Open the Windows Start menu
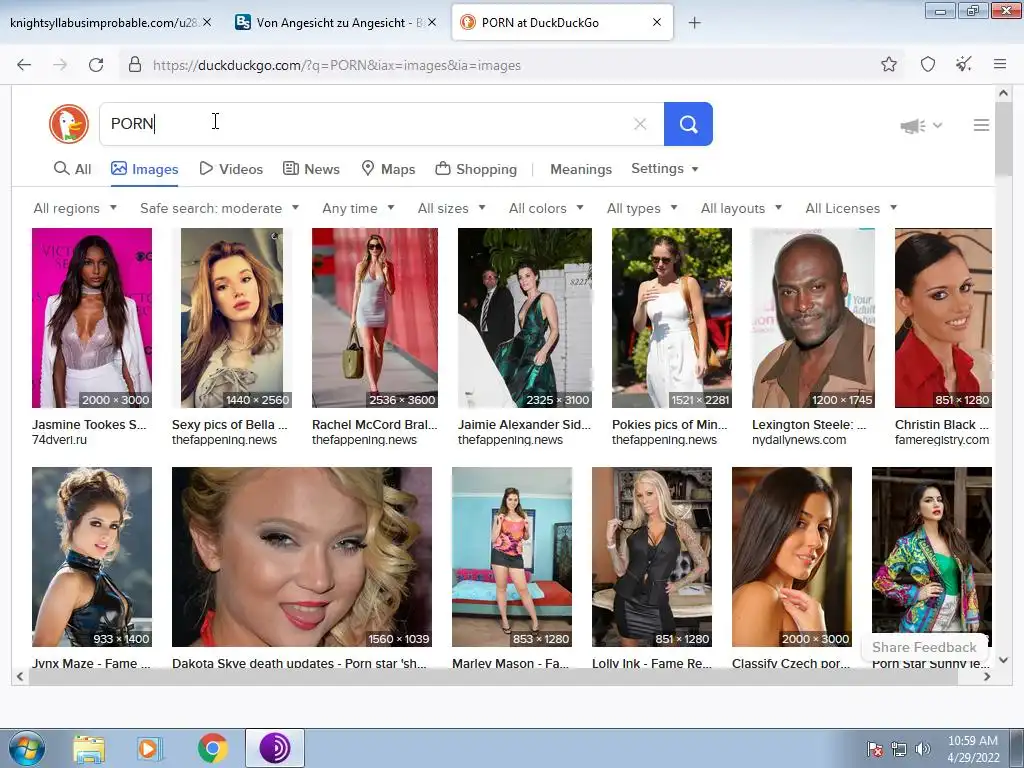1024x768 pixels. coord(27,748)
